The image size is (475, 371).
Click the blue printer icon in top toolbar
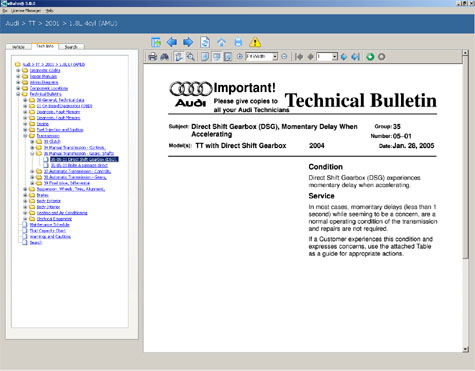[238, 42]
